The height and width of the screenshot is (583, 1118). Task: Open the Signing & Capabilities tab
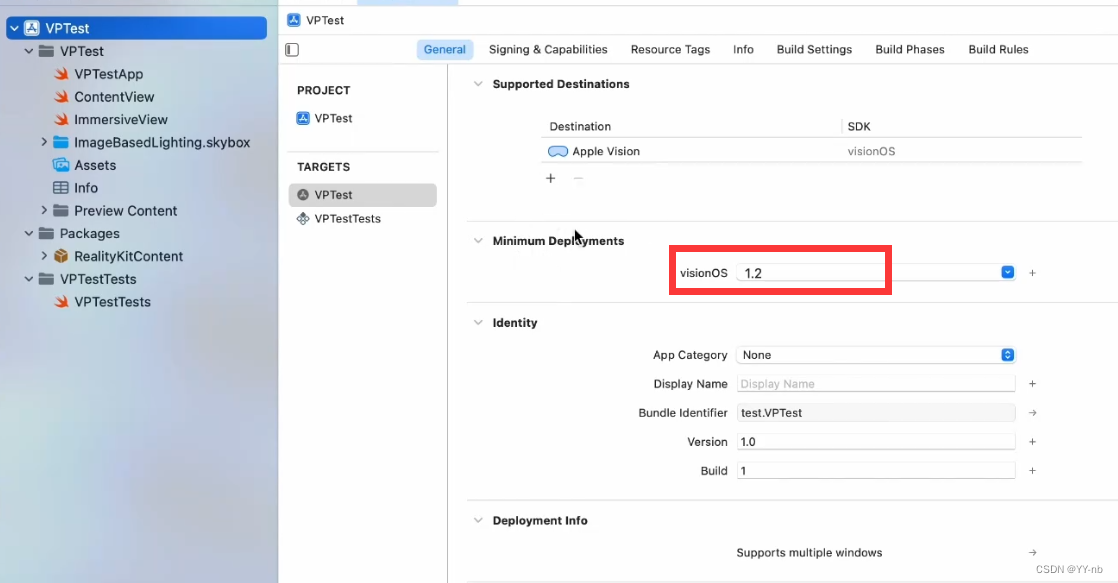click(548, 49)
